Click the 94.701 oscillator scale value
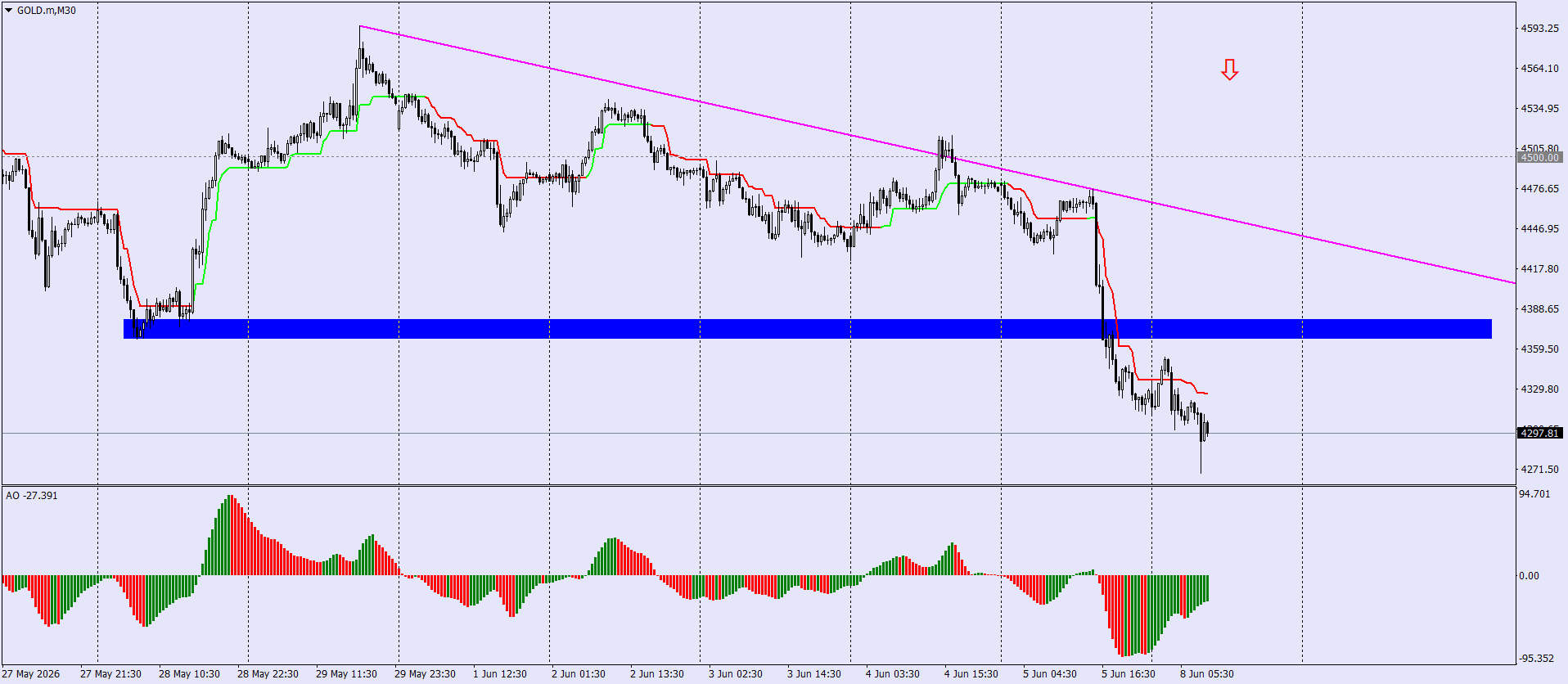Viewport: 1568px width, 684px height. tap(1534, 494)
